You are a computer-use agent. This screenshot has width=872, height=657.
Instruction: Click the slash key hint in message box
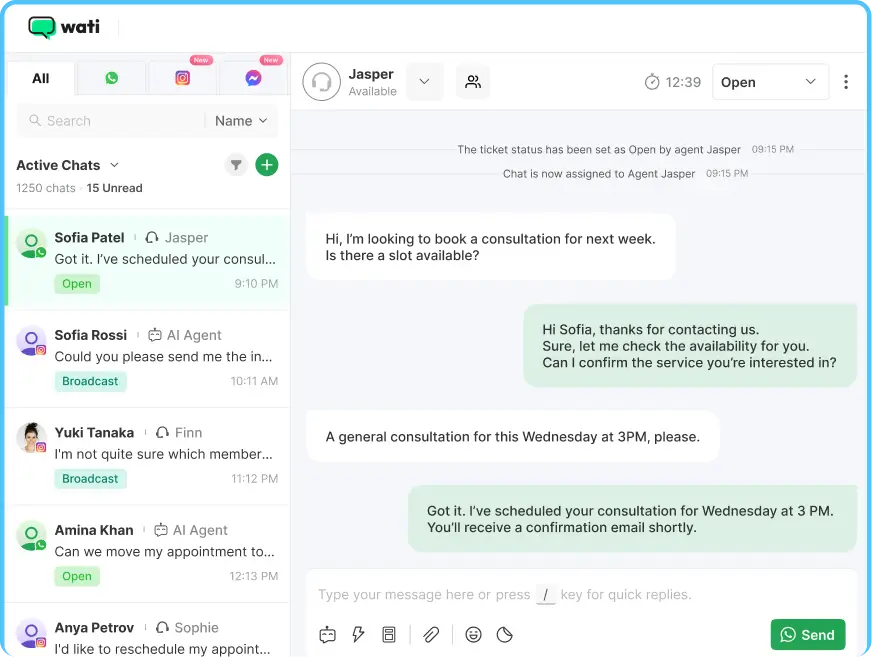click(x=546, y=595)
